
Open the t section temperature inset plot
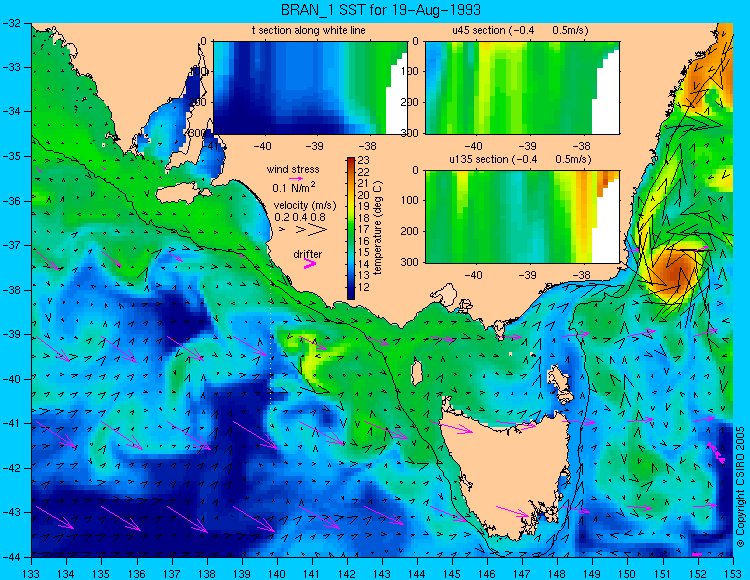[310, 88]
